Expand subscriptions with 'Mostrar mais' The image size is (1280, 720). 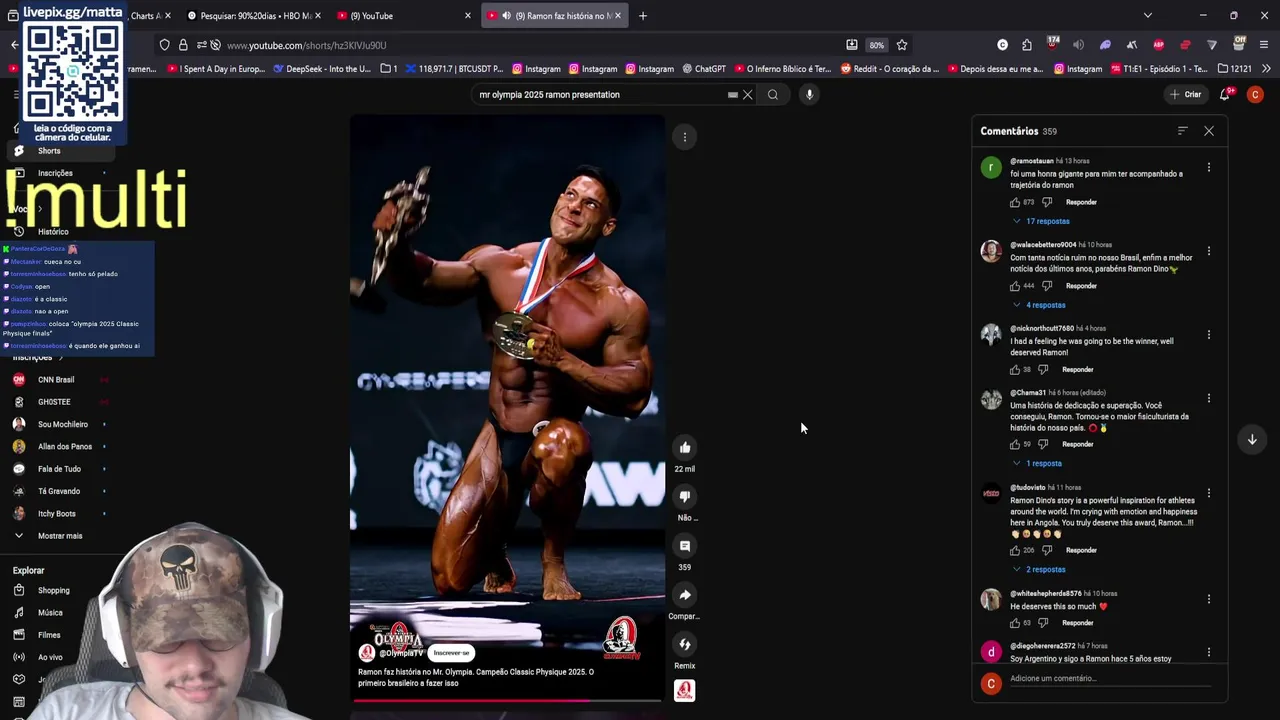coord(60,536)
